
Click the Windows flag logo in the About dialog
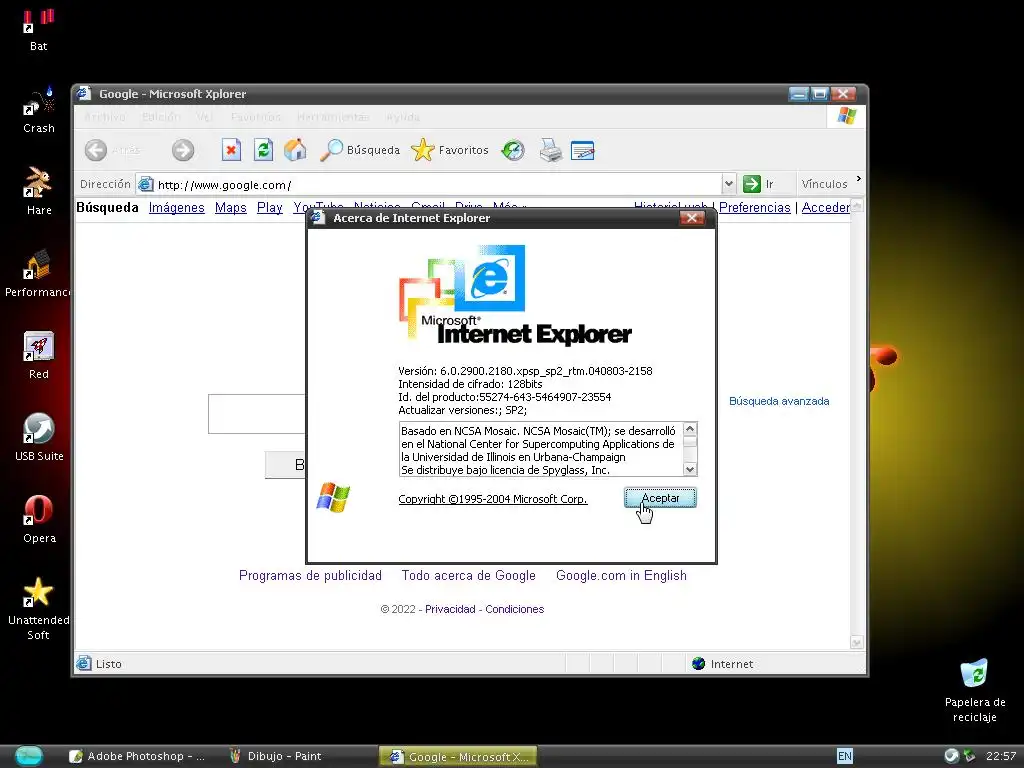pyautogui.click(x=333, y=498)
